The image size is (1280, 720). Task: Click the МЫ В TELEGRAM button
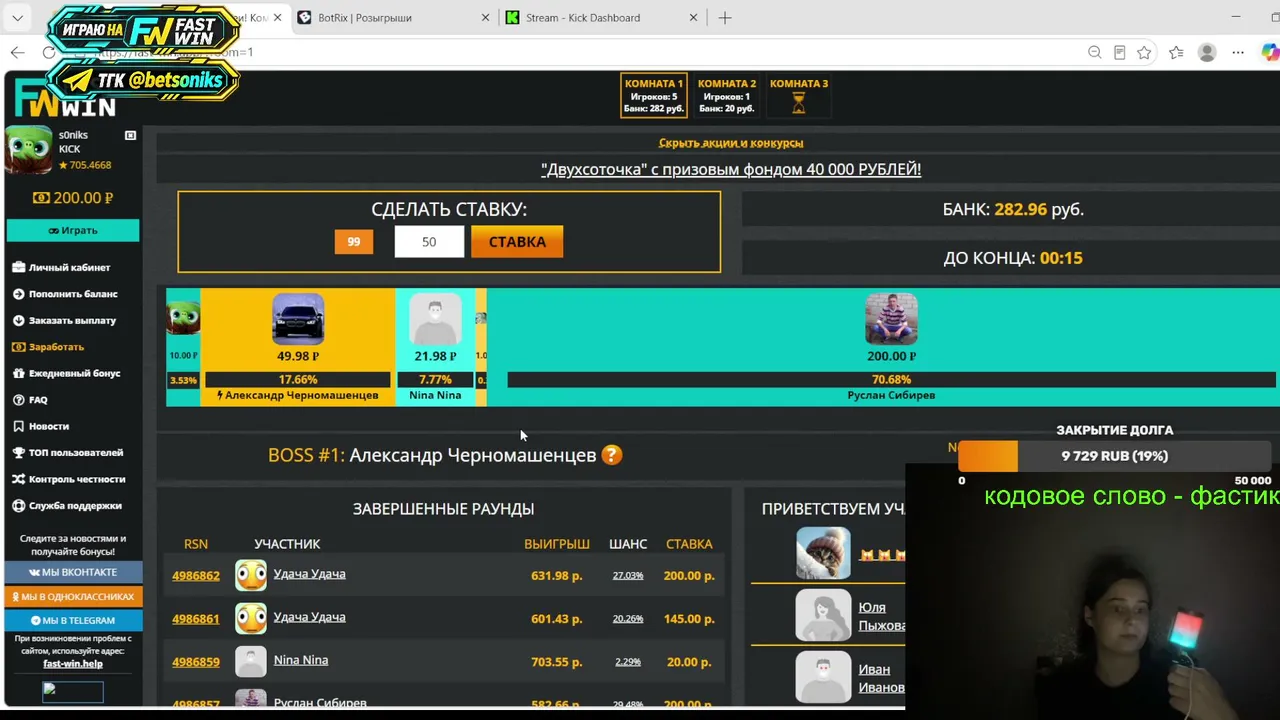pos(73,620)
